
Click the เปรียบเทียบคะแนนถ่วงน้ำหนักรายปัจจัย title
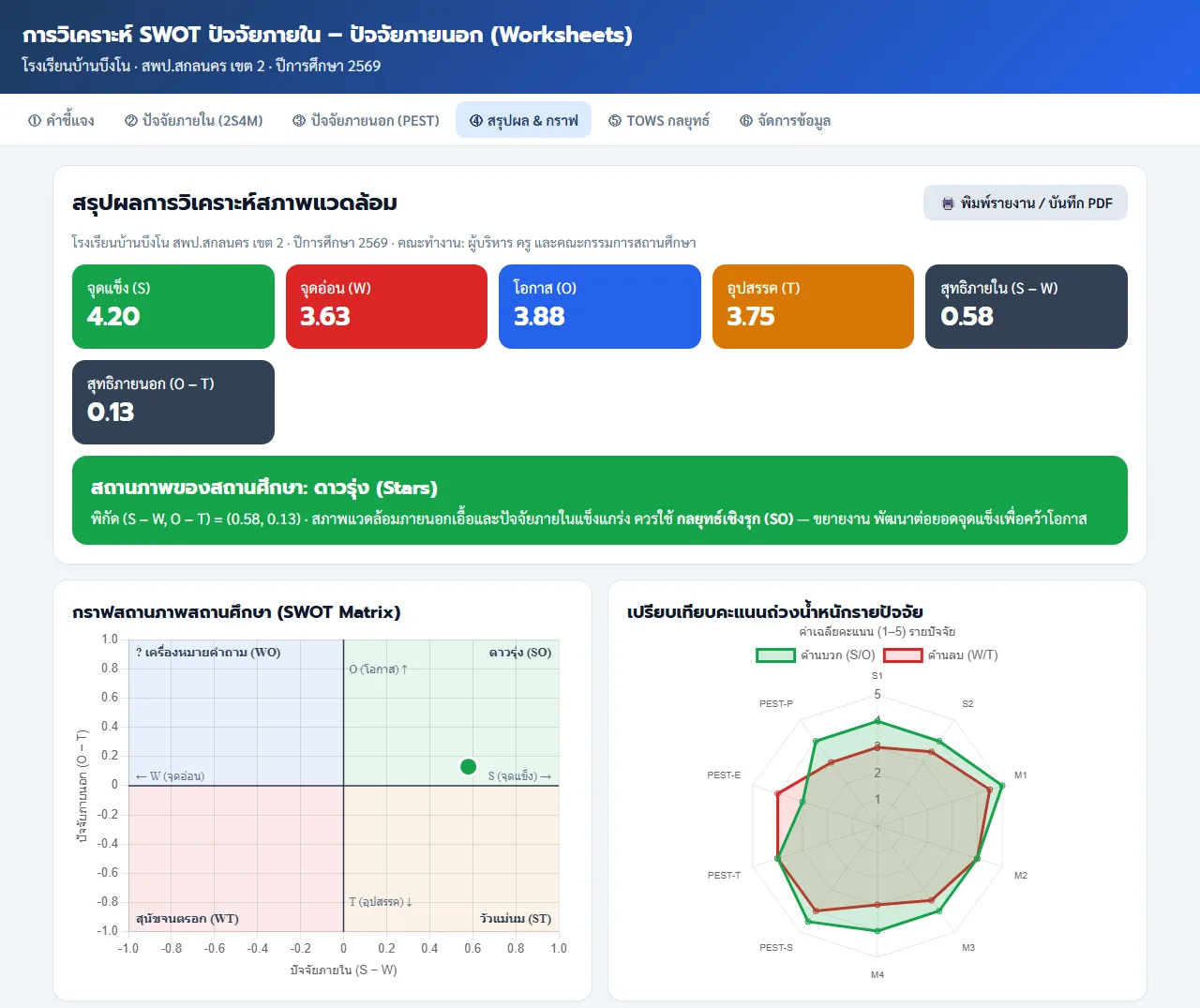(775, 612)
